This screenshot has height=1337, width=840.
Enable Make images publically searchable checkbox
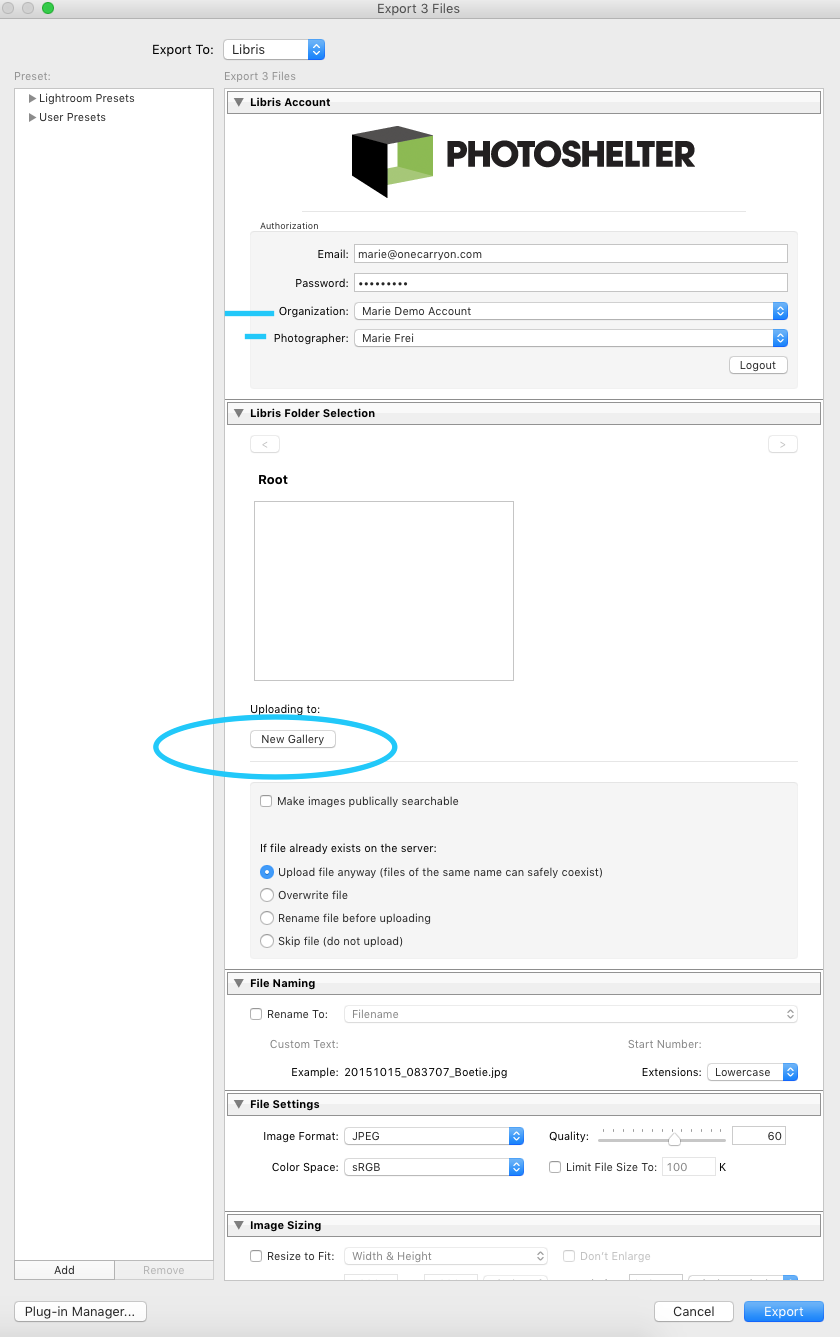[266, 801]
